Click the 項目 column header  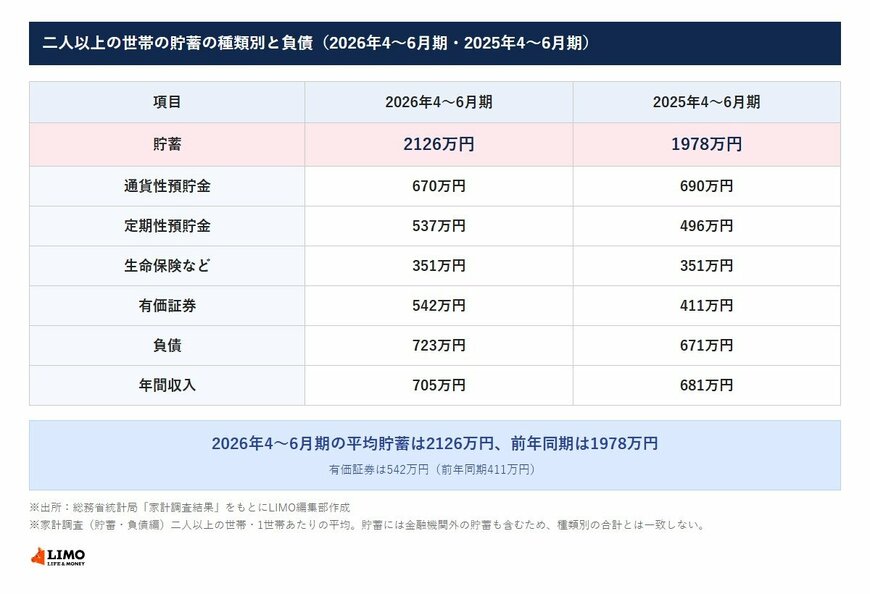point(167,102)
